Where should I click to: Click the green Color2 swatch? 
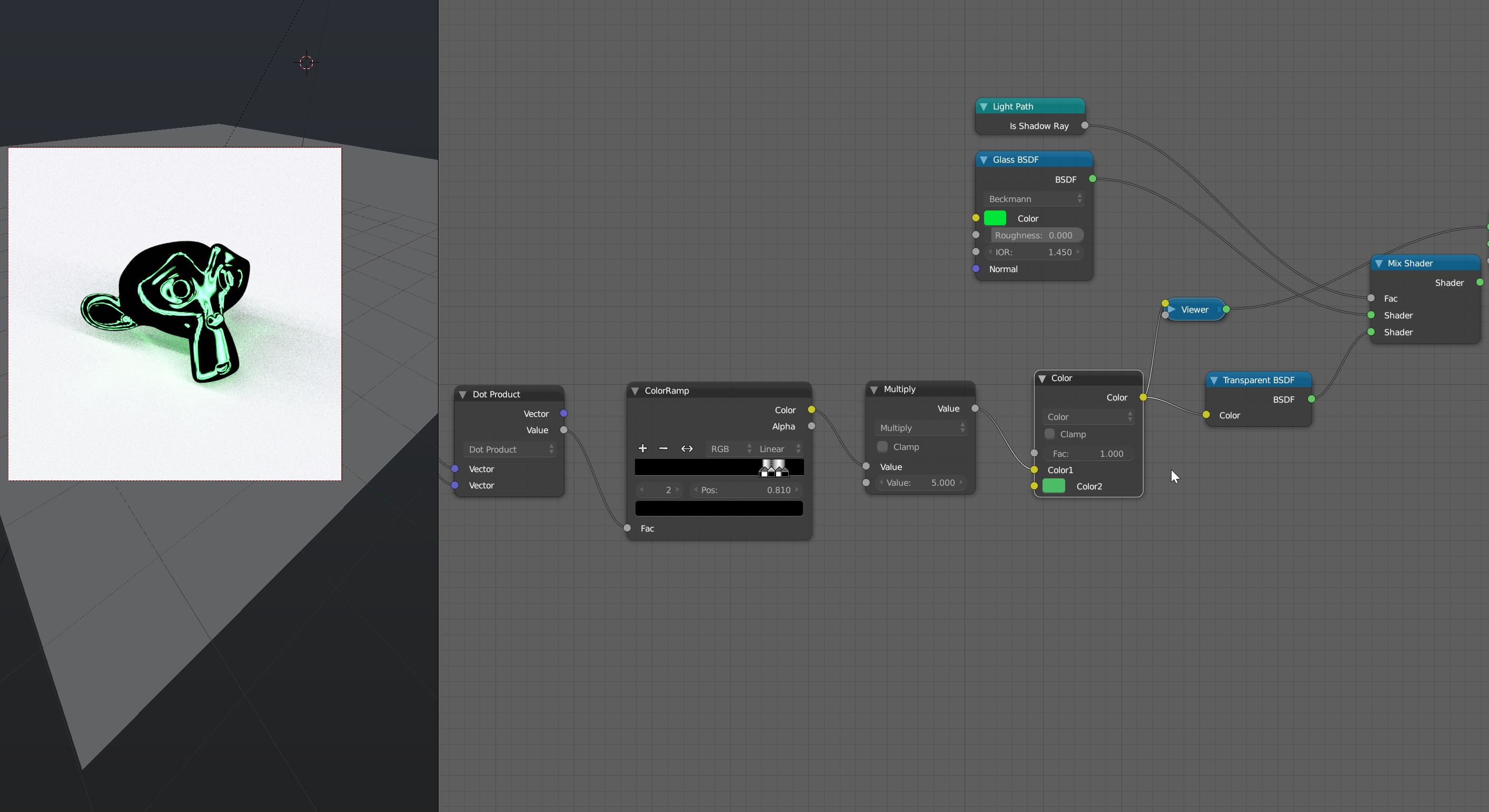1053,486
